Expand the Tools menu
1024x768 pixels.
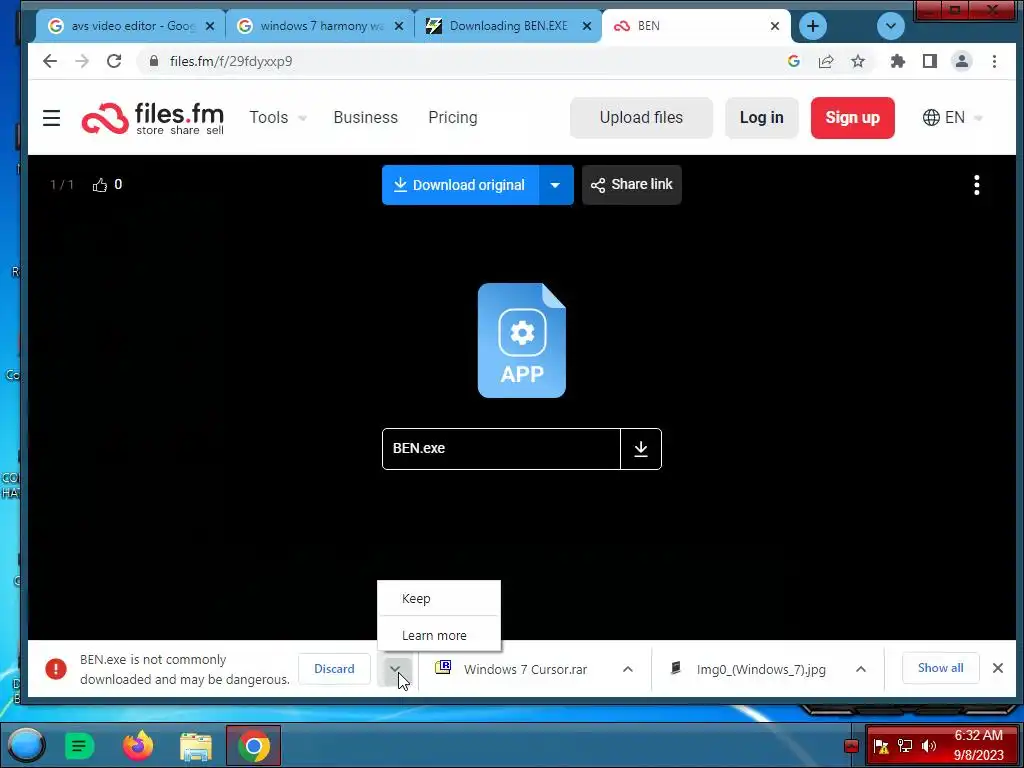[x=278, y=118]
